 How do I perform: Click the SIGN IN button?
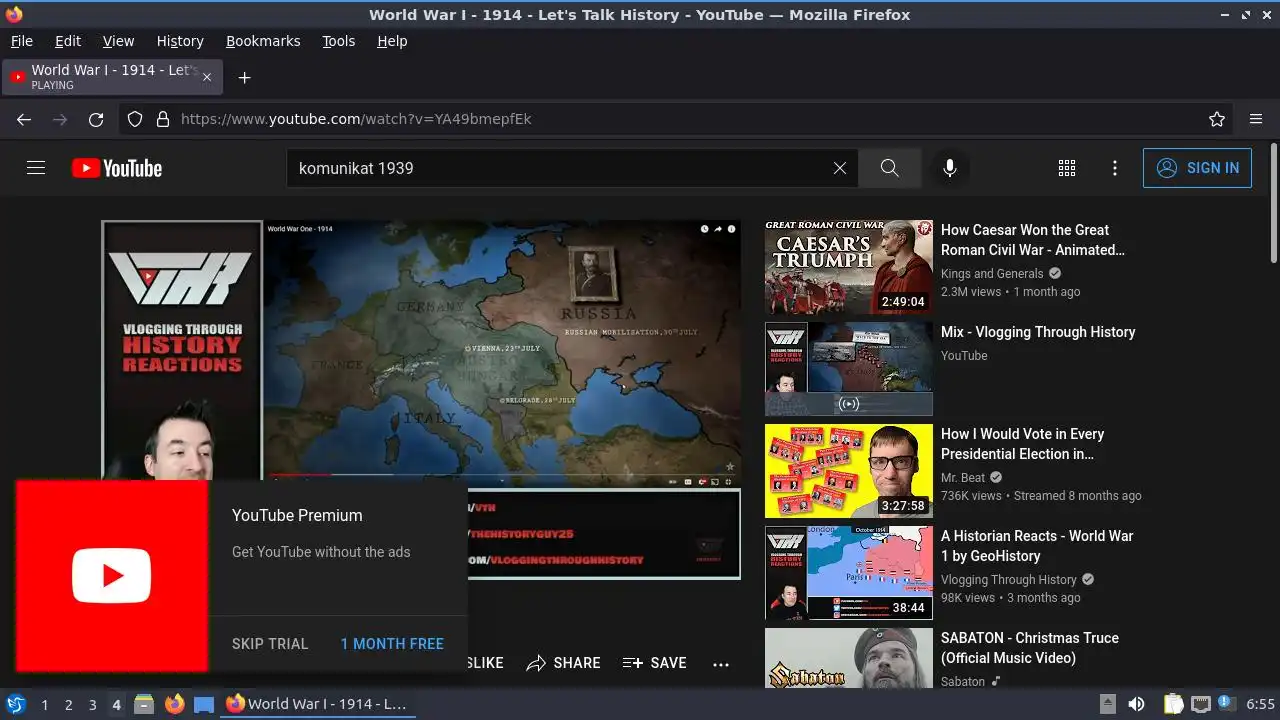[x=1197, y=168]
